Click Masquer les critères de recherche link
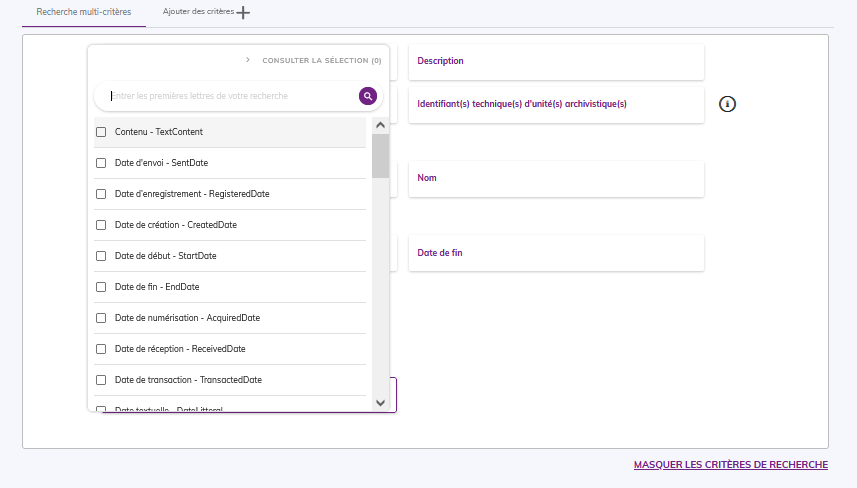The width and height of the screenshot is (857, 488). tap(730, 465)
